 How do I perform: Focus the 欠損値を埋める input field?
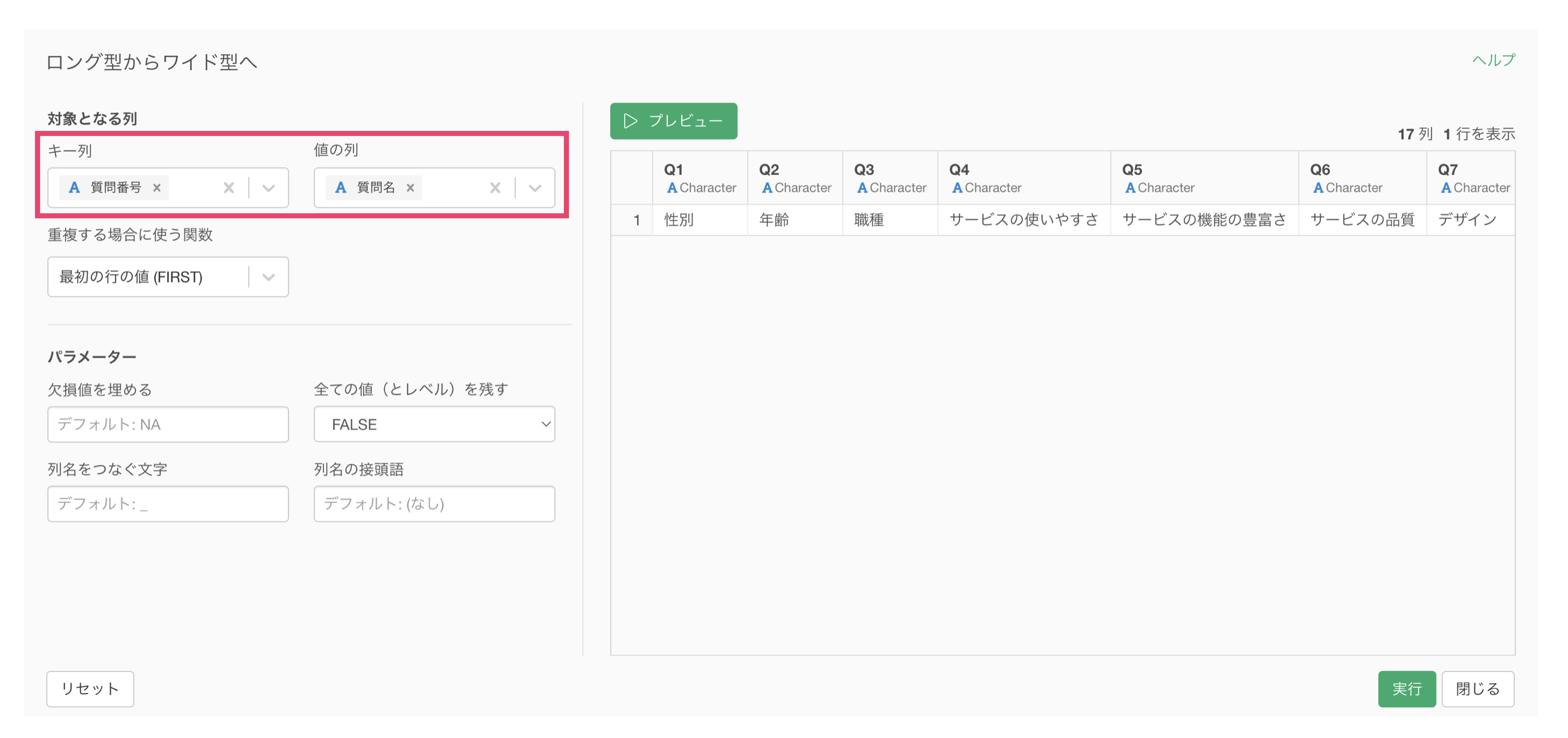pyautogui.click(x=168, y=424)
